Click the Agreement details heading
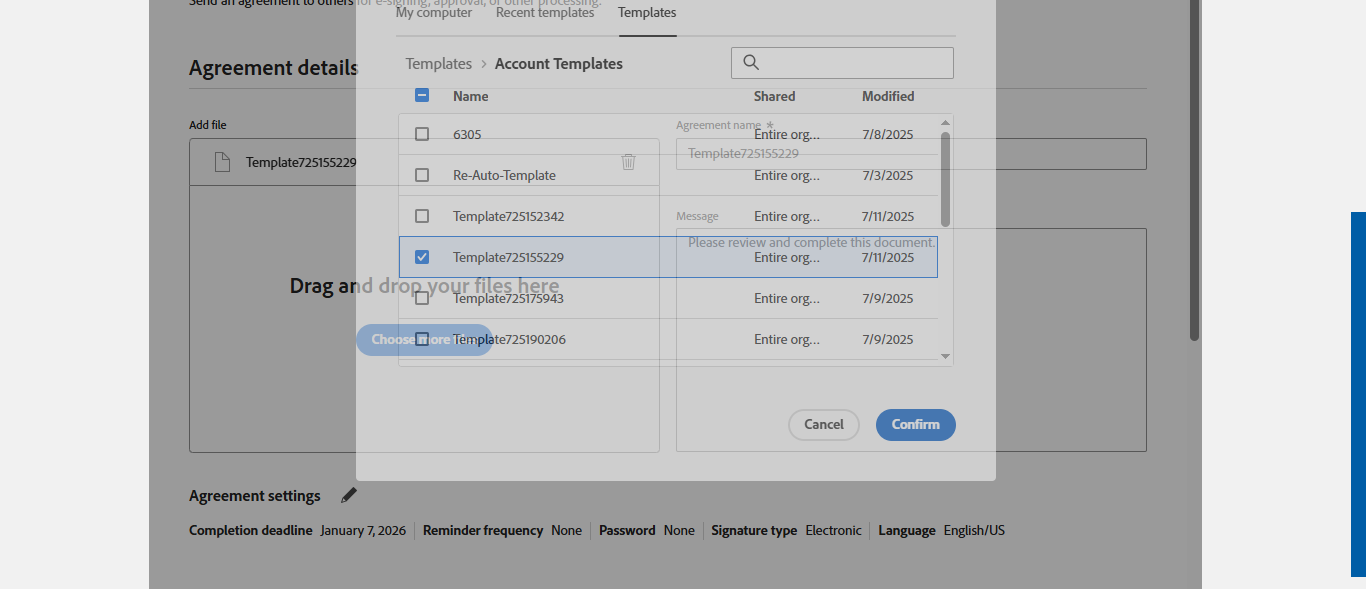Image resolution: width=1366 pixels, height=589 pixels. click(x=273, y=68)
